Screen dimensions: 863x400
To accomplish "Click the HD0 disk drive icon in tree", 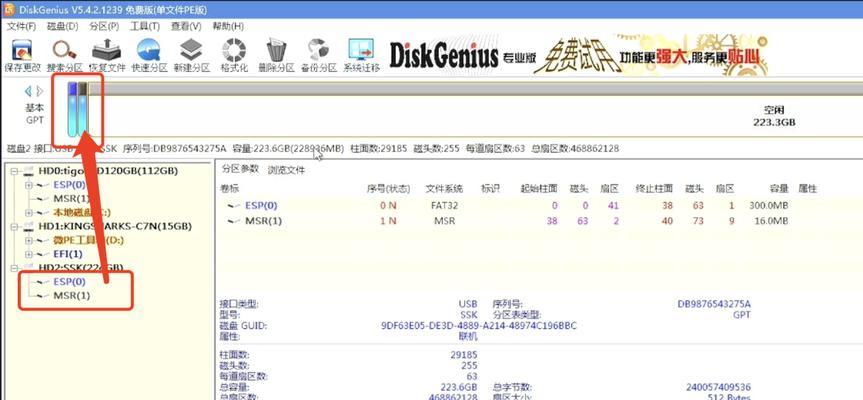I will pos(30,171).
